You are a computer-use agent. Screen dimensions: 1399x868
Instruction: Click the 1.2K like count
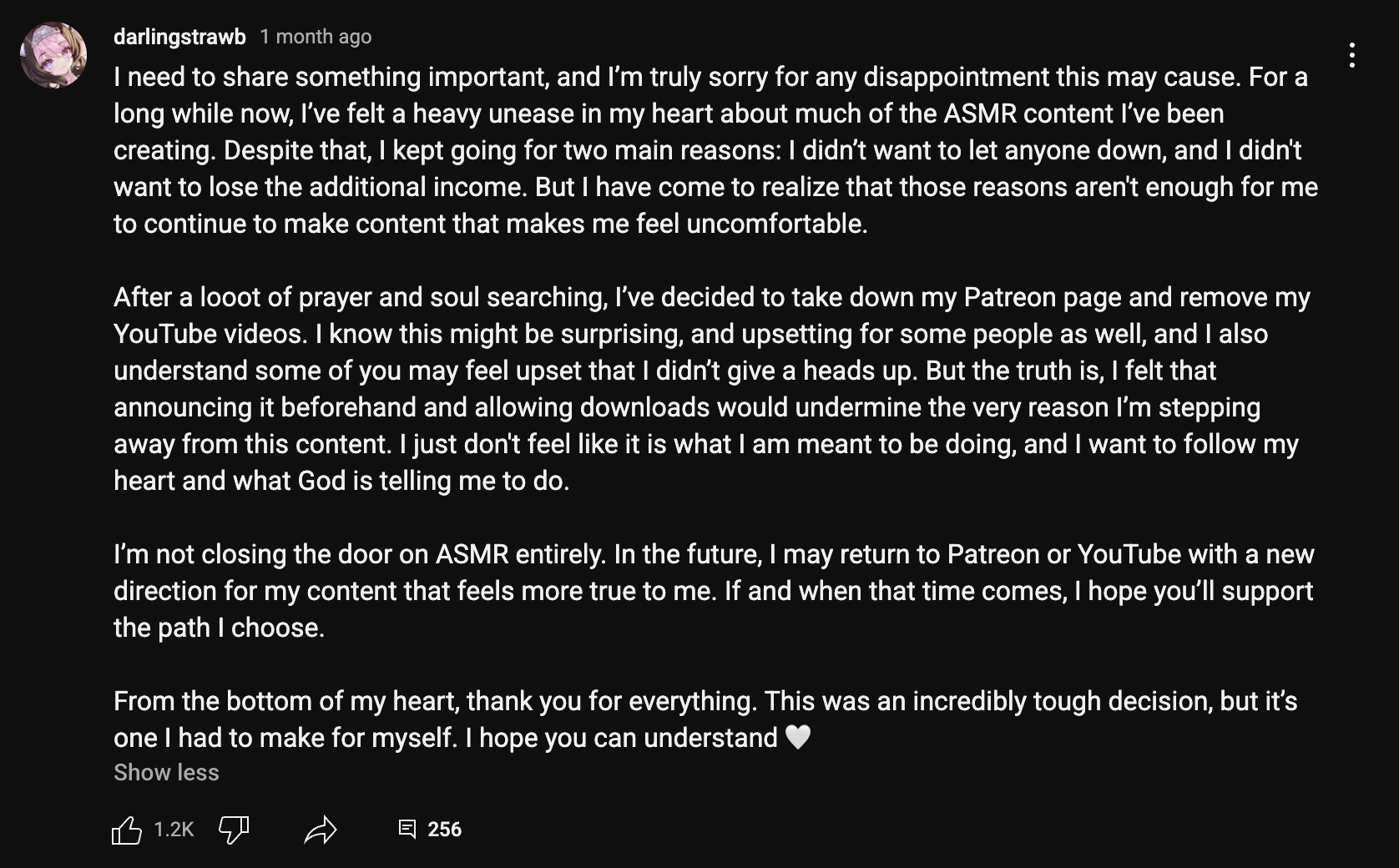(174, 829)
